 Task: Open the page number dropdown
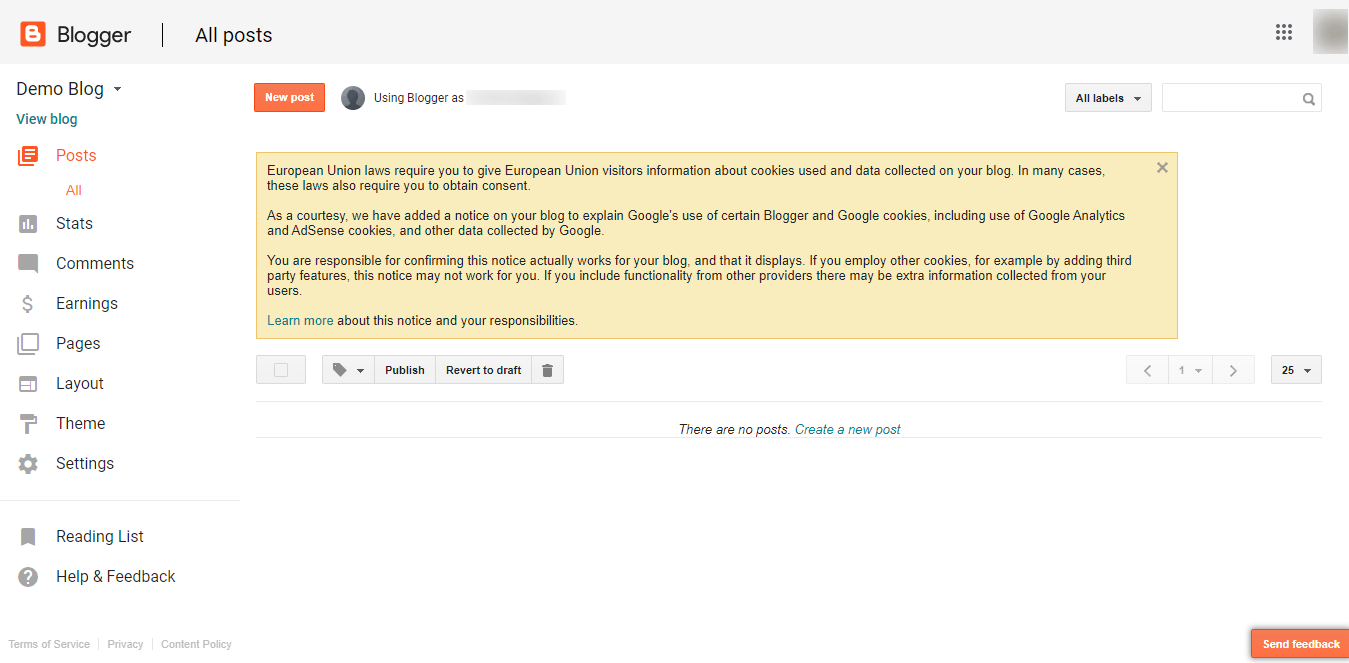(x=1190, y=370)
